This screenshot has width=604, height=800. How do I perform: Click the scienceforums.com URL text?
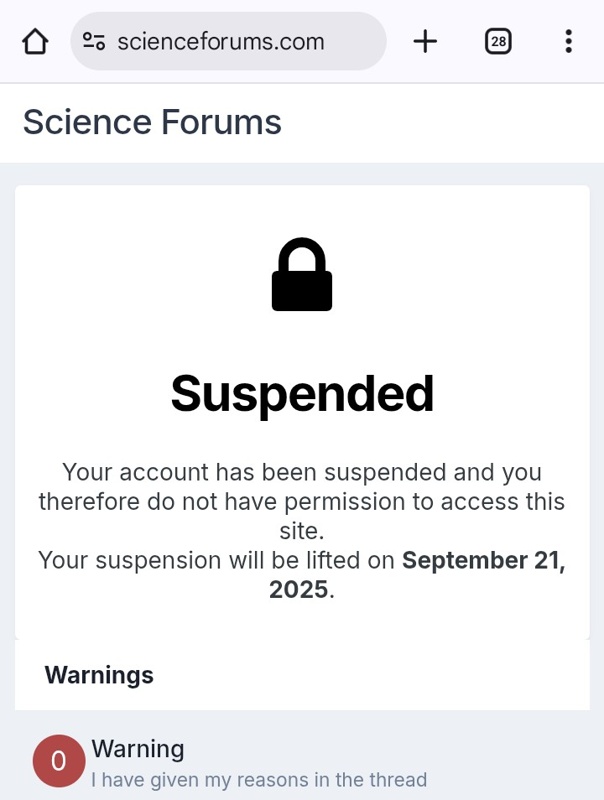[x=220, y=41]
